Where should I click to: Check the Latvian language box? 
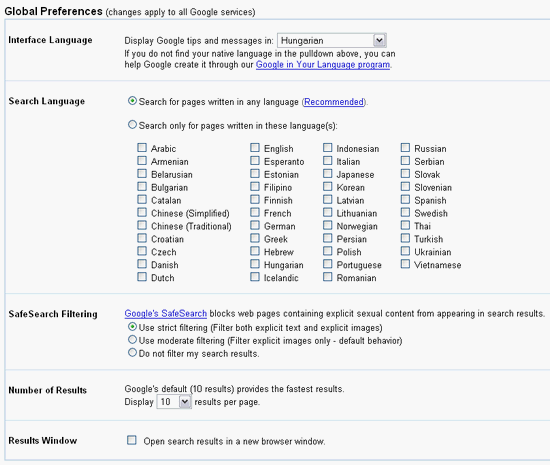point(328,200)
